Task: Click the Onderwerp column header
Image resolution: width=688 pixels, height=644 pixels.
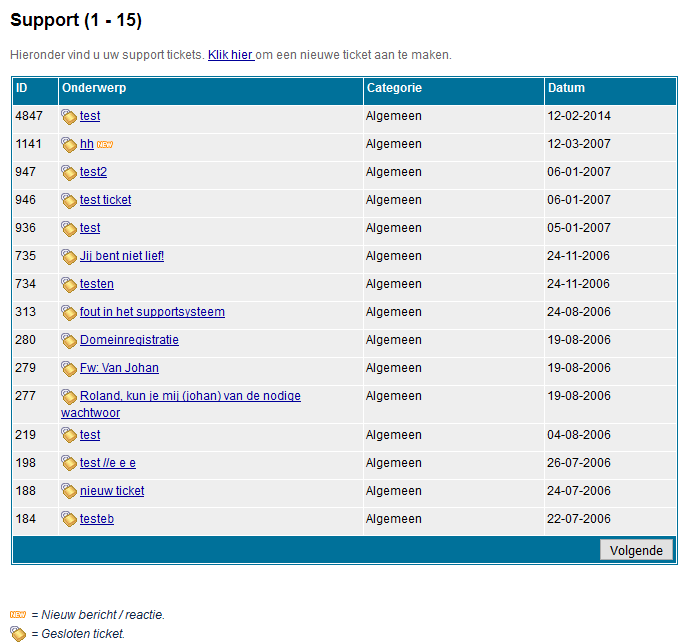Action: coord(94,89)
